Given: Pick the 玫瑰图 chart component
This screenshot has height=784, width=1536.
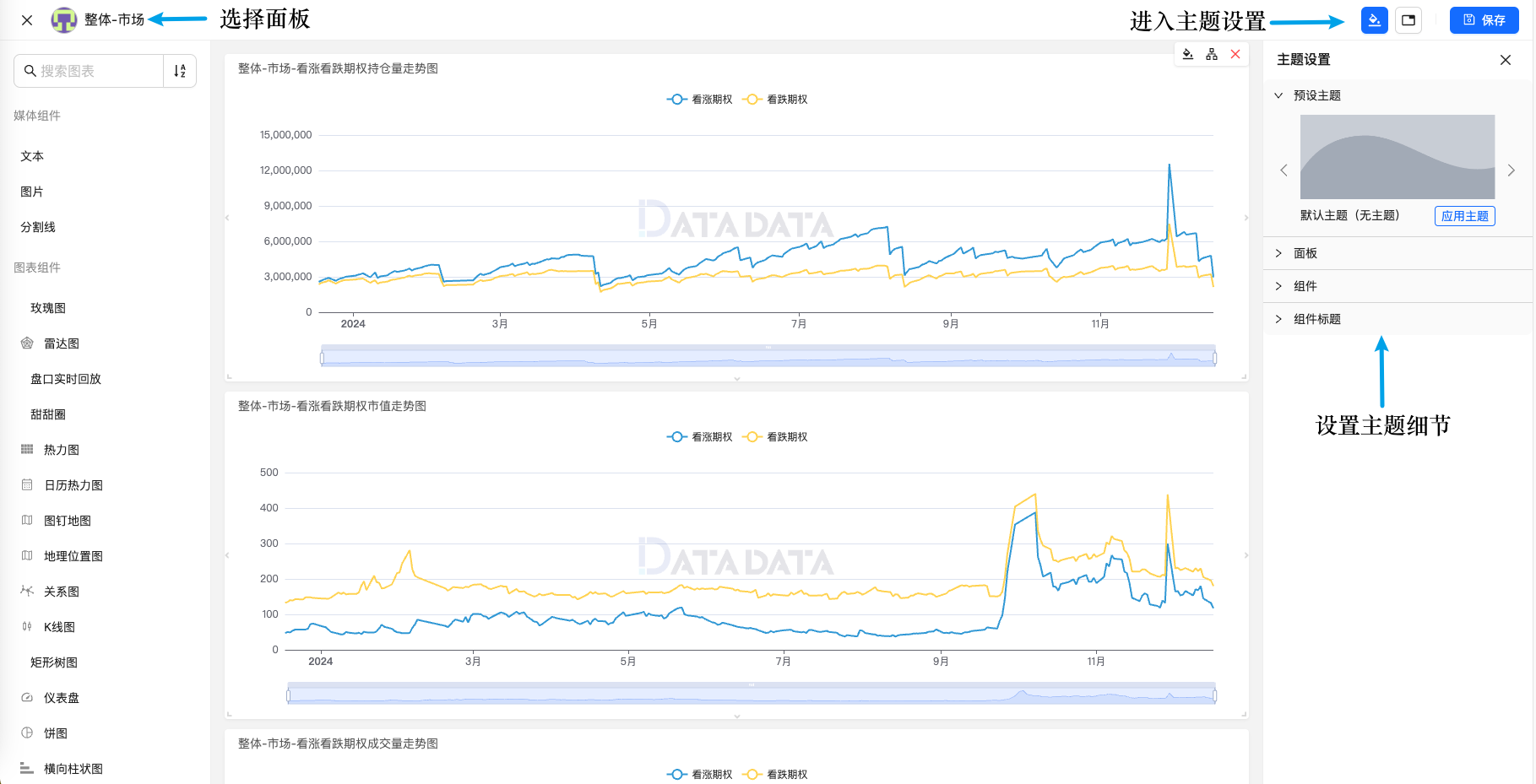Looking at the screenshot, I should 48,308.
